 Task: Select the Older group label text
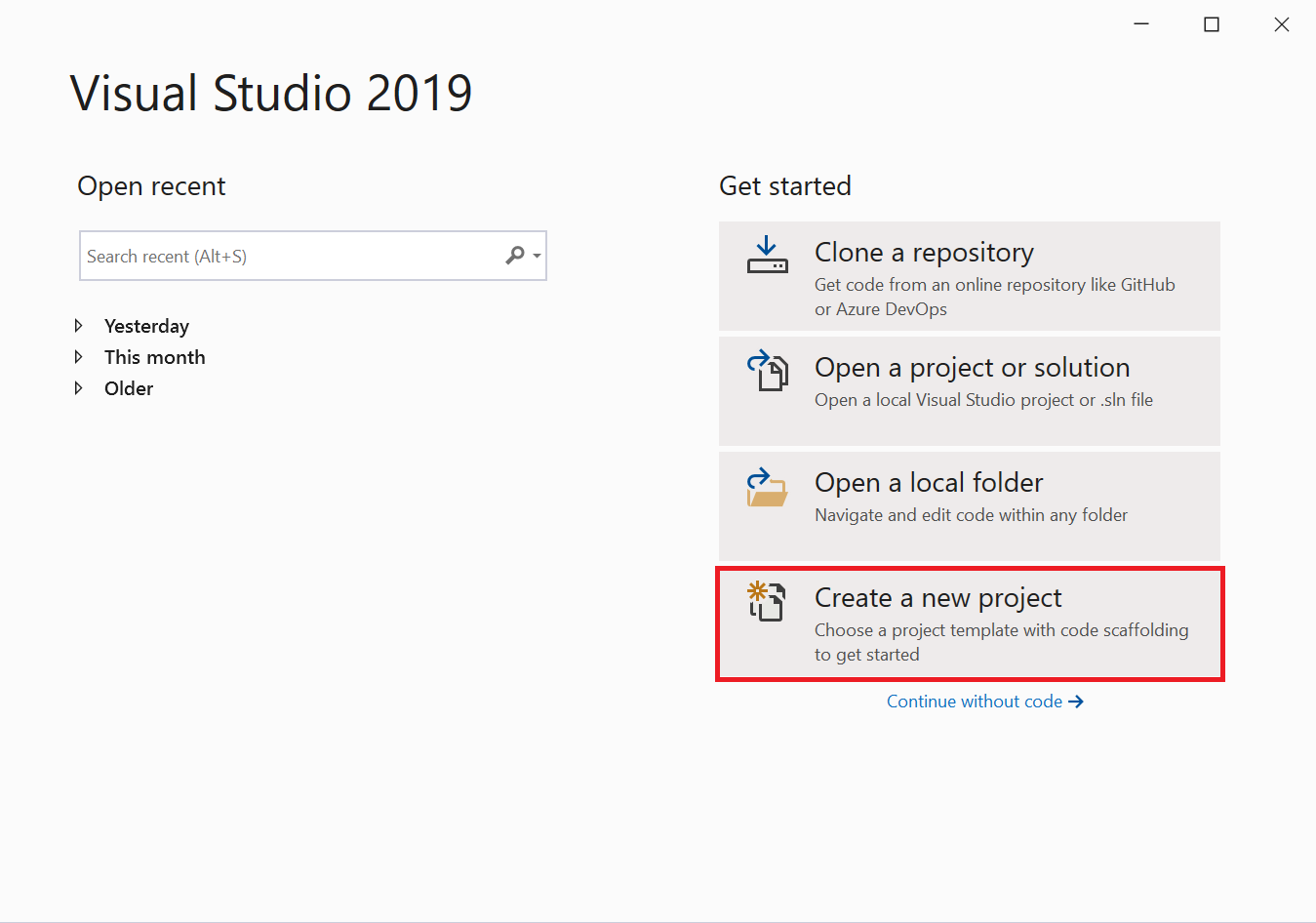[x=129, y=388]
